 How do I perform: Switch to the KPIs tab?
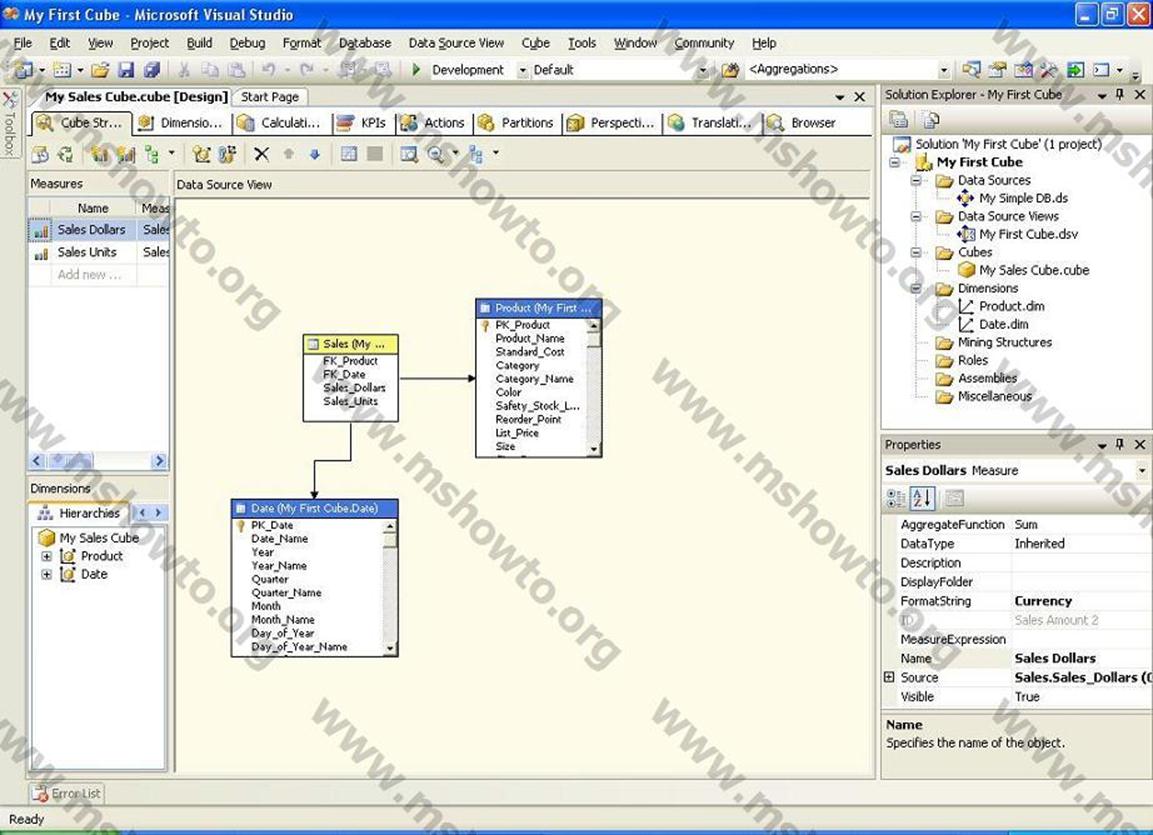[365, 123]
